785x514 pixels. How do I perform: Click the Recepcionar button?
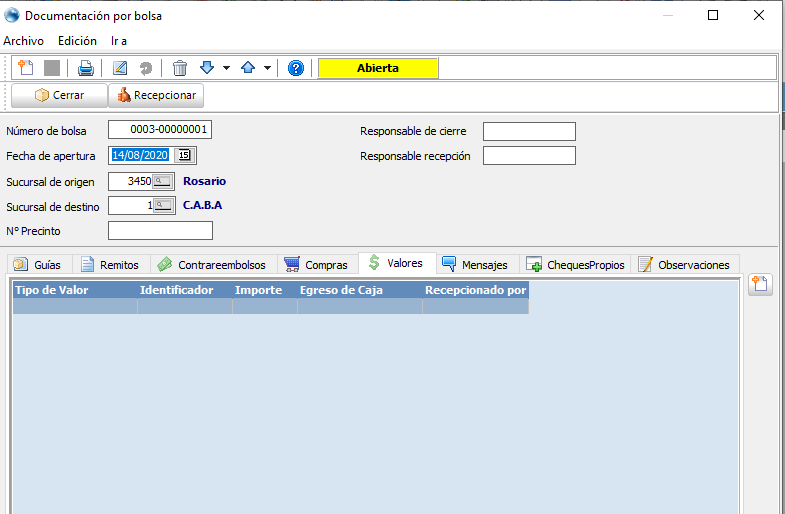point(156,95)
